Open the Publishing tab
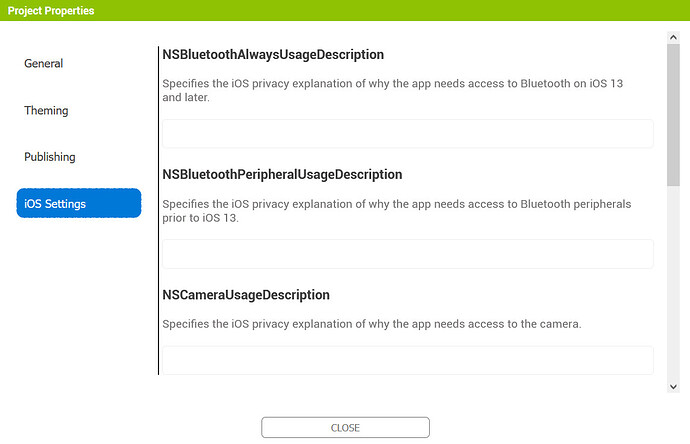This screenshot has height=444, width=690. point(50,157)
